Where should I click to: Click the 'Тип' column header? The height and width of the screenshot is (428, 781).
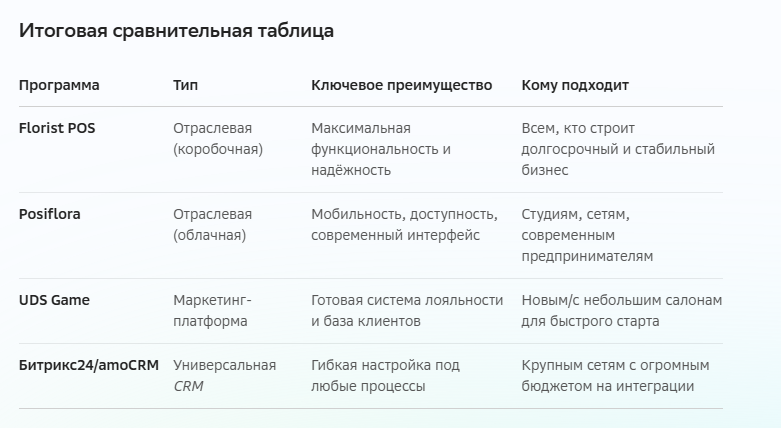click(185, 85)
